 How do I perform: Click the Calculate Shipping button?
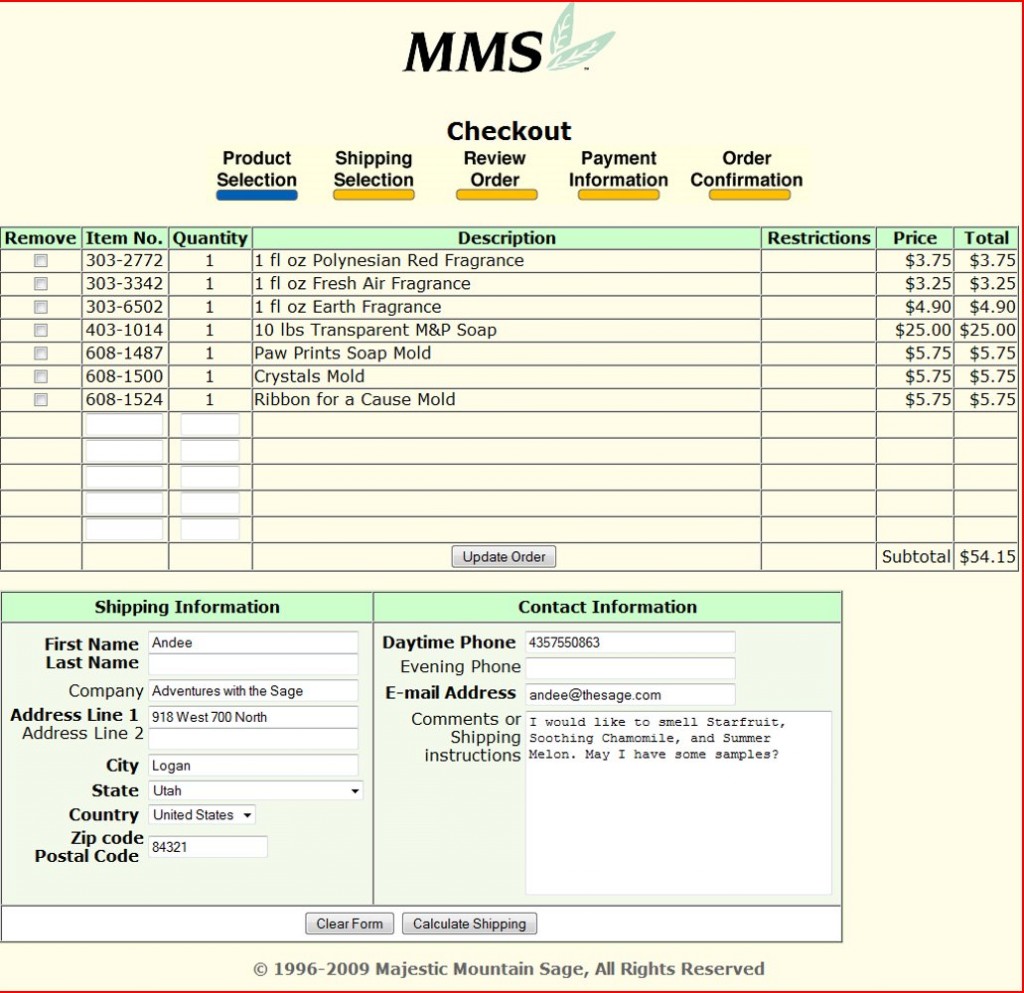(x=469, y=924)
